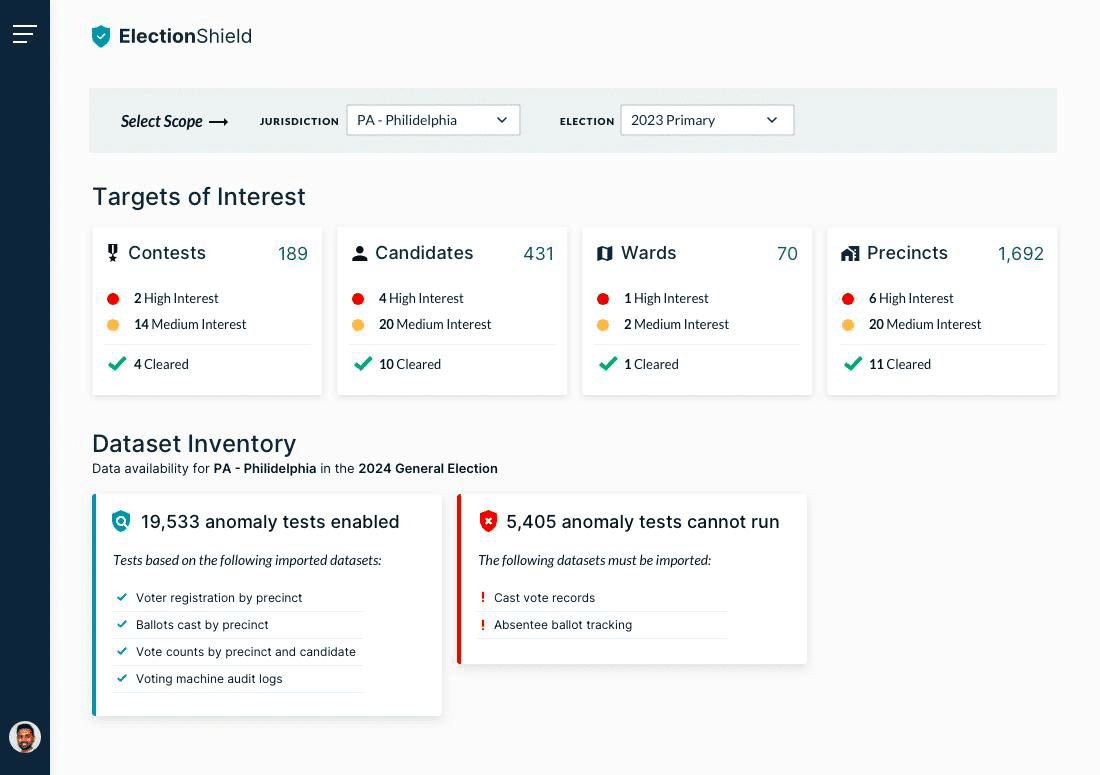1100x775 pixels.
Task: Click checkmark next to Vote counts by precinct
Action: [122, 651]
